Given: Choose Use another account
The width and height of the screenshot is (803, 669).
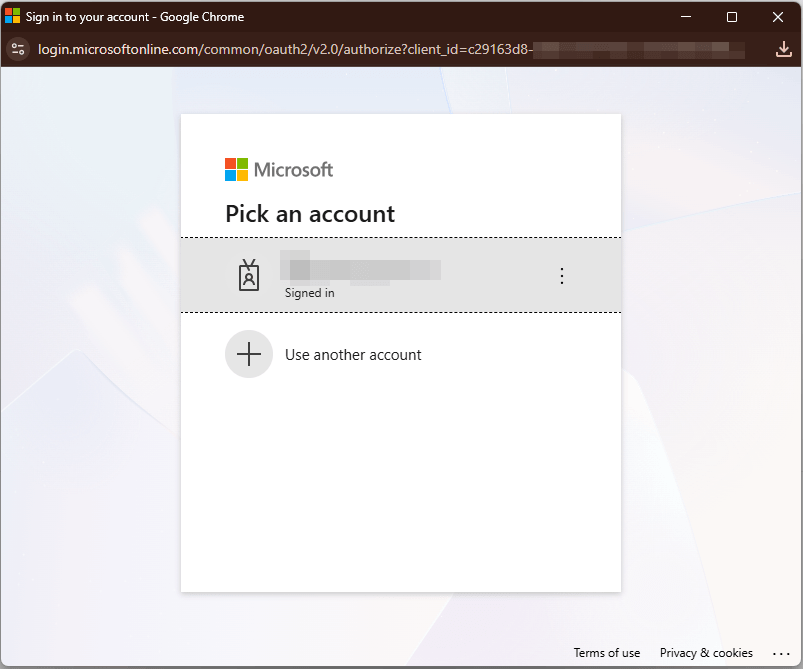Looking at the screenshot, I should point(353,354).
